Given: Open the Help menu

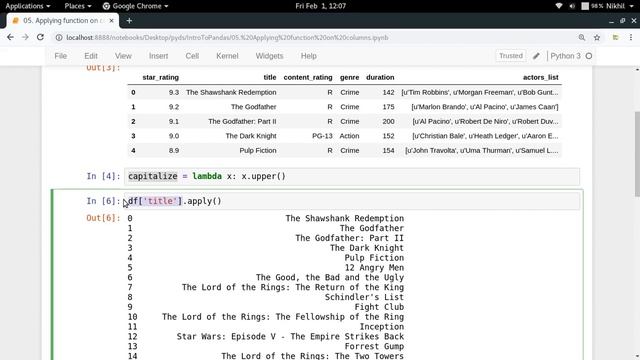Looking at the screenshot, I should point(309,56).
